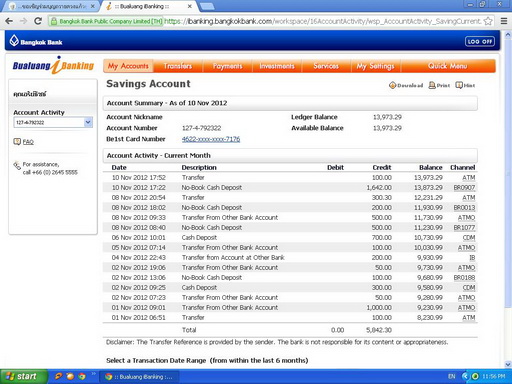512x384 pixels.
Task: Click the secure lock site identity badge
Action: (106, 21)
